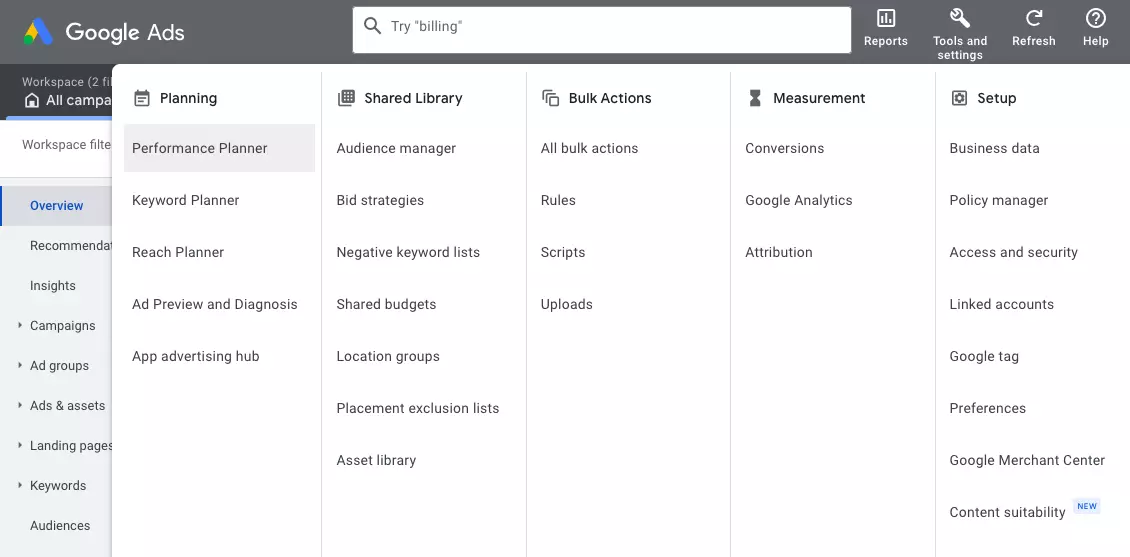Select Overview in the sidebar

coord(56,205)
